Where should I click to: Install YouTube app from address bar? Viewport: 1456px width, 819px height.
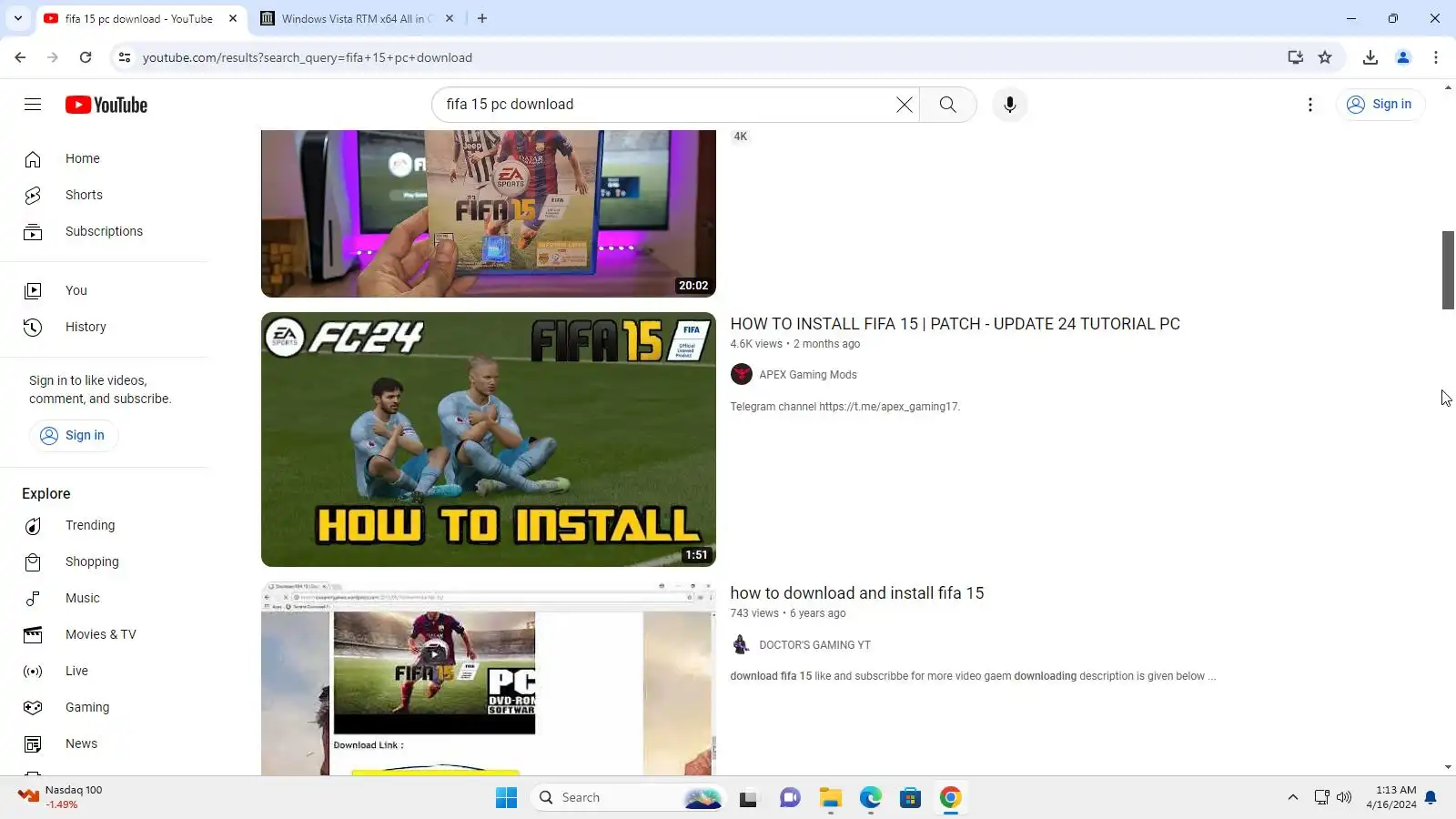[x=1295, y=57]
